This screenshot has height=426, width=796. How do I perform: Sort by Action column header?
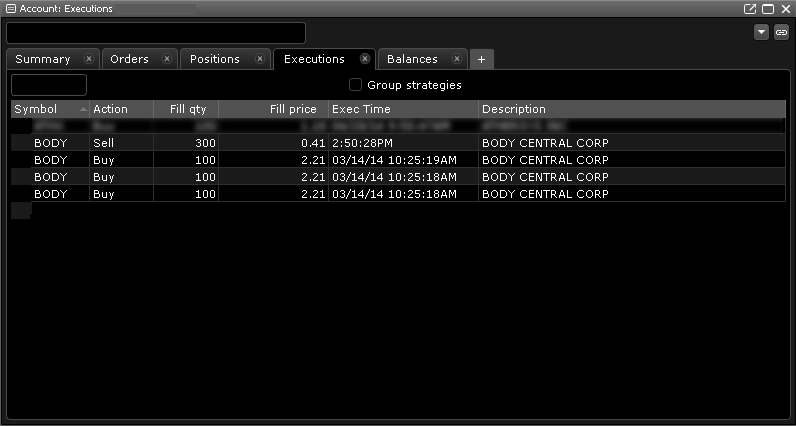coord(122,109)
